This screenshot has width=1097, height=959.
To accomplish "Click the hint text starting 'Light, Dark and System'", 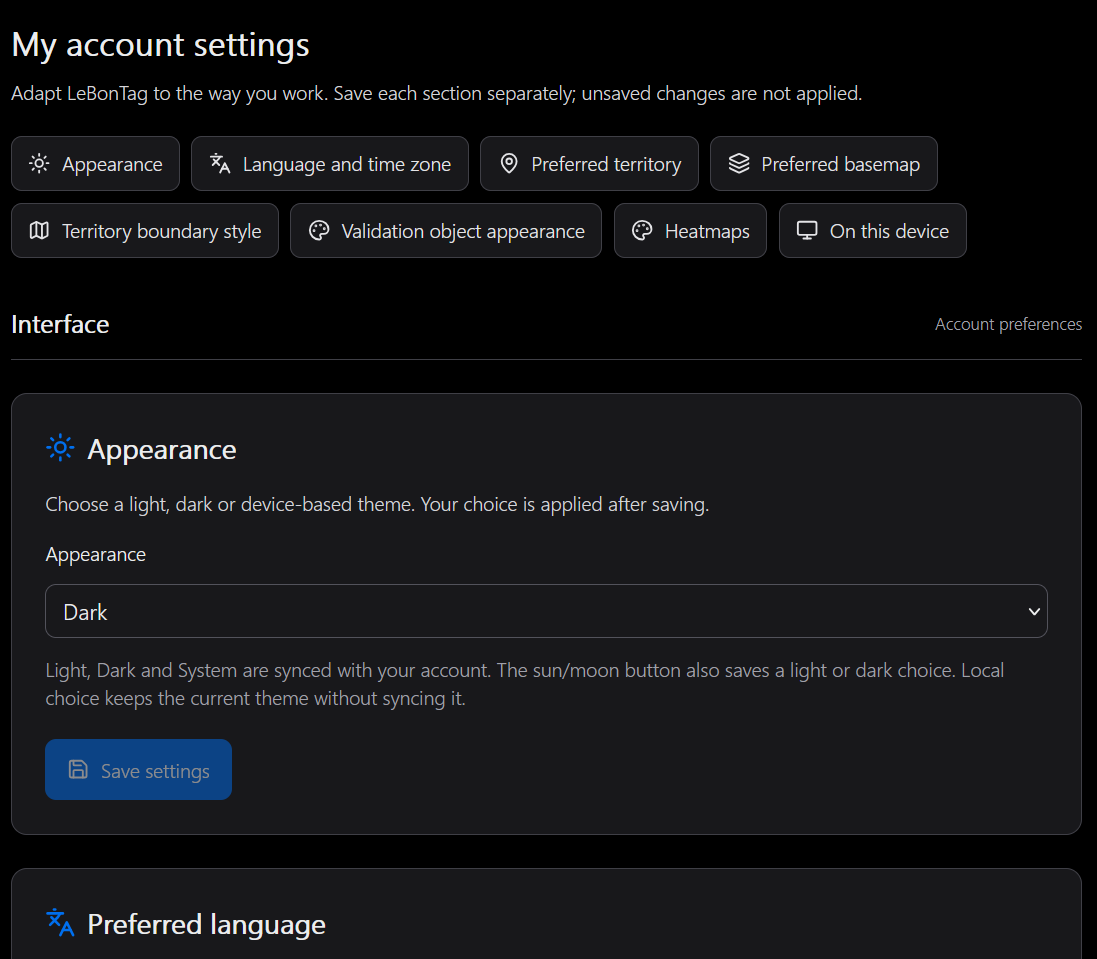I will tap(525, 684).
